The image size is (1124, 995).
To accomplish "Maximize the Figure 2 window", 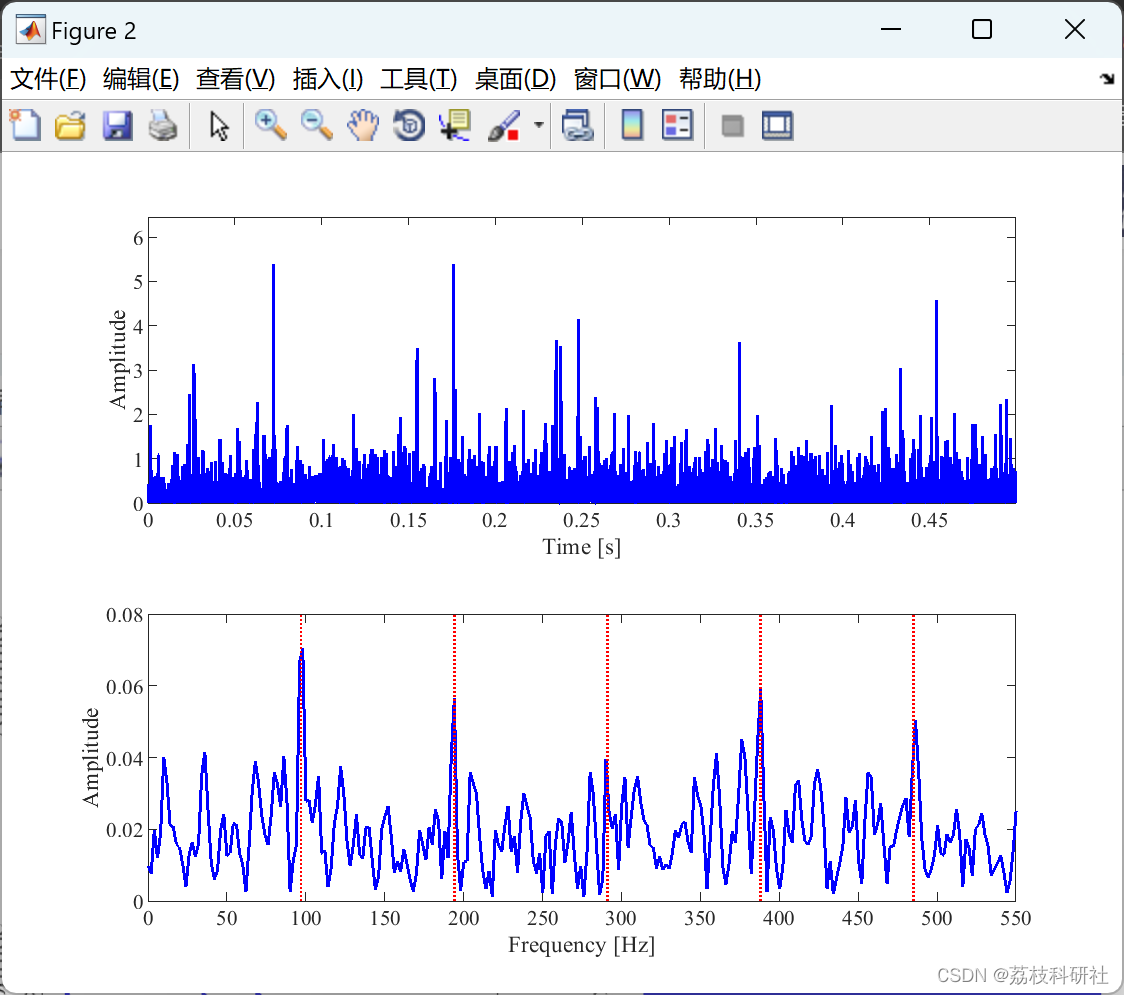I will coord(982,29).
